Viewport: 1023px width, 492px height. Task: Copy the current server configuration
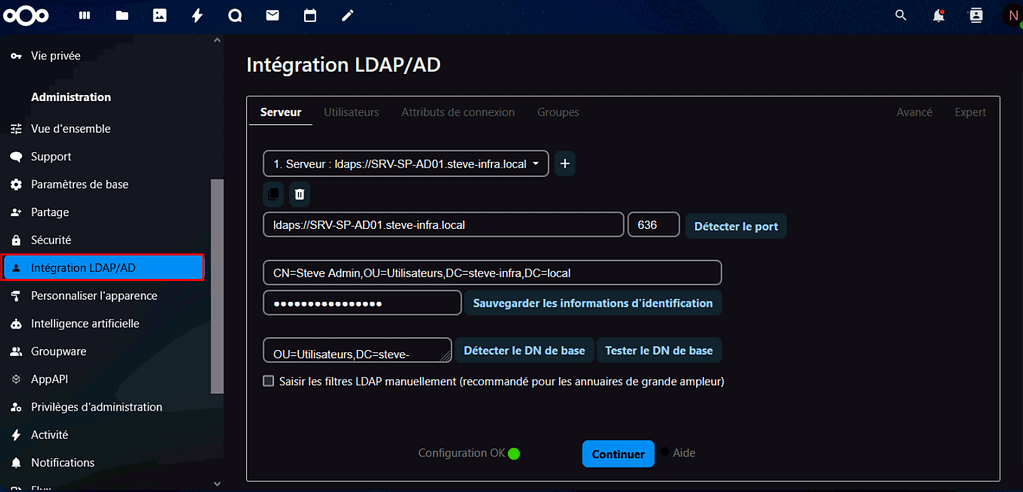pos(273,194)
